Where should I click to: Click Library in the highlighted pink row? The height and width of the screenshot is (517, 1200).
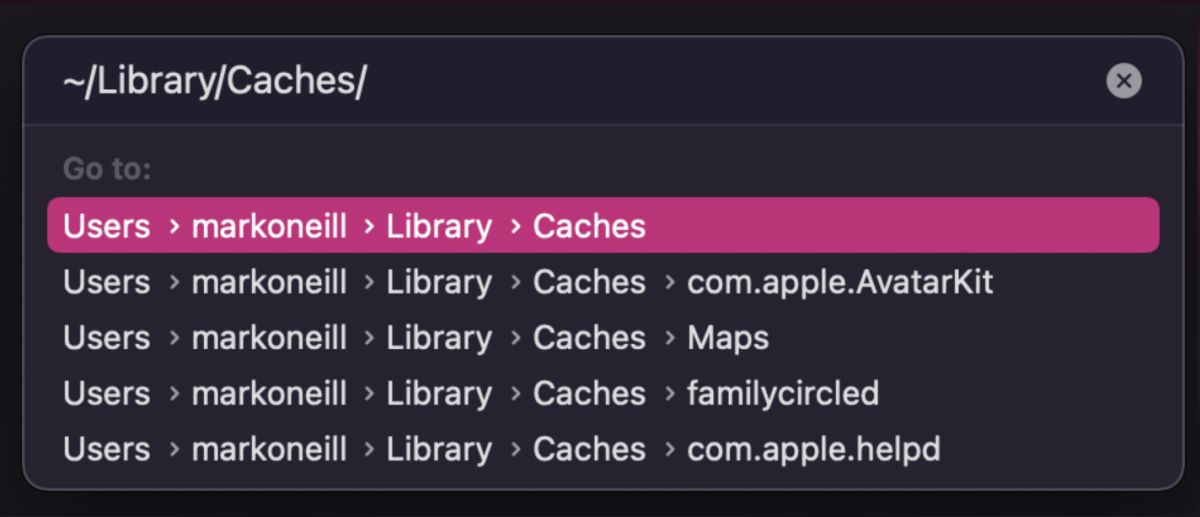click(439, 227)
